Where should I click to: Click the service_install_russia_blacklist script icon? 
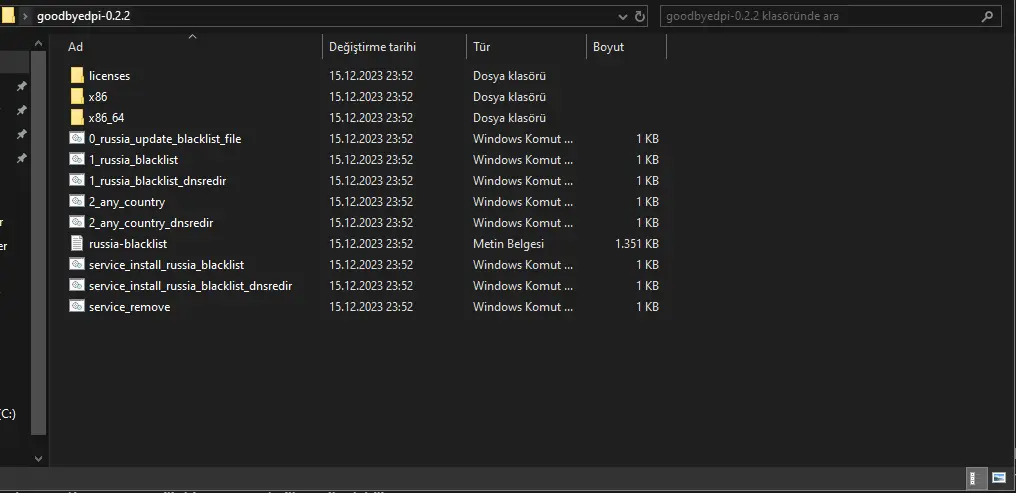point(77,264)
